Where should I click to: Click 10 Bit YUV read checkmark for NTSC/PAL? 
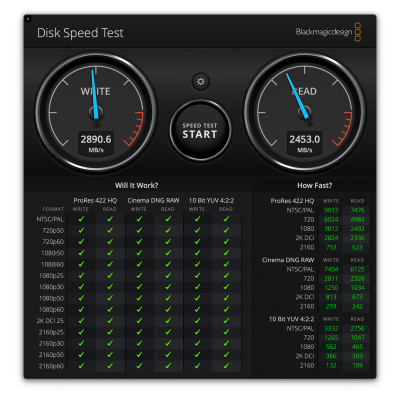pos(226,219)
